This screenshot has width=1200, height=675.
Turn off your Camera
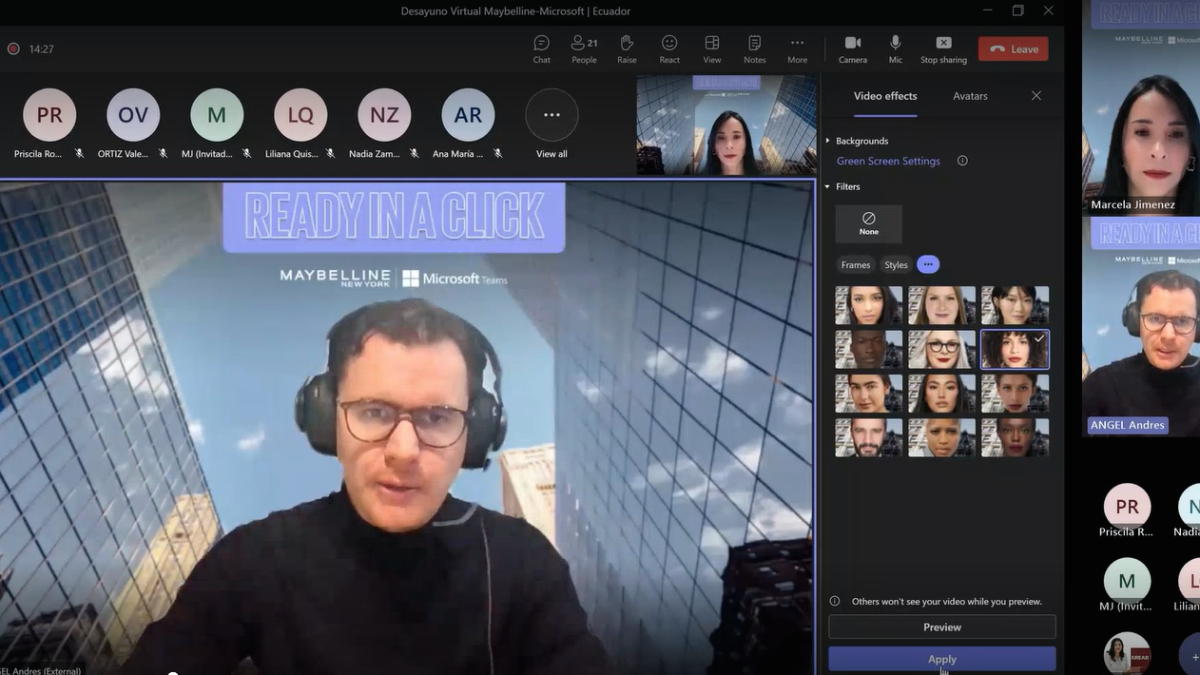click(853, 48)
